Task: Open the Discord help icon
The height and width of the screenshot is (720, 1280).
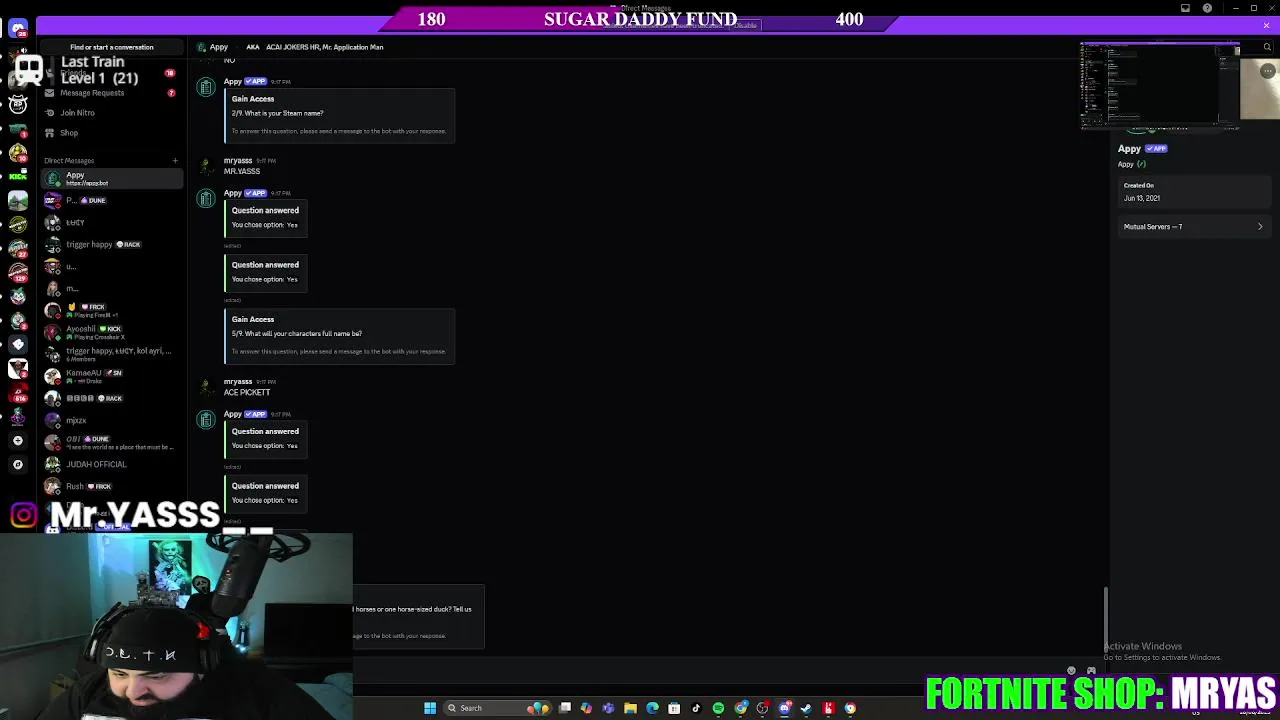Action: pyautogui.click(x=1207, y=8)
